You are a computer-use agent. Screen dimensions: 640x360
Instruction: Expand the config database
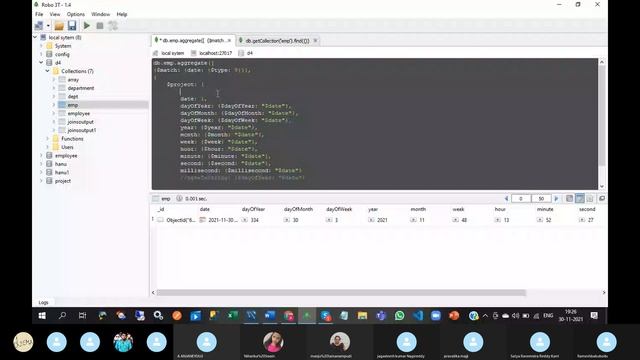click(41, 54)
